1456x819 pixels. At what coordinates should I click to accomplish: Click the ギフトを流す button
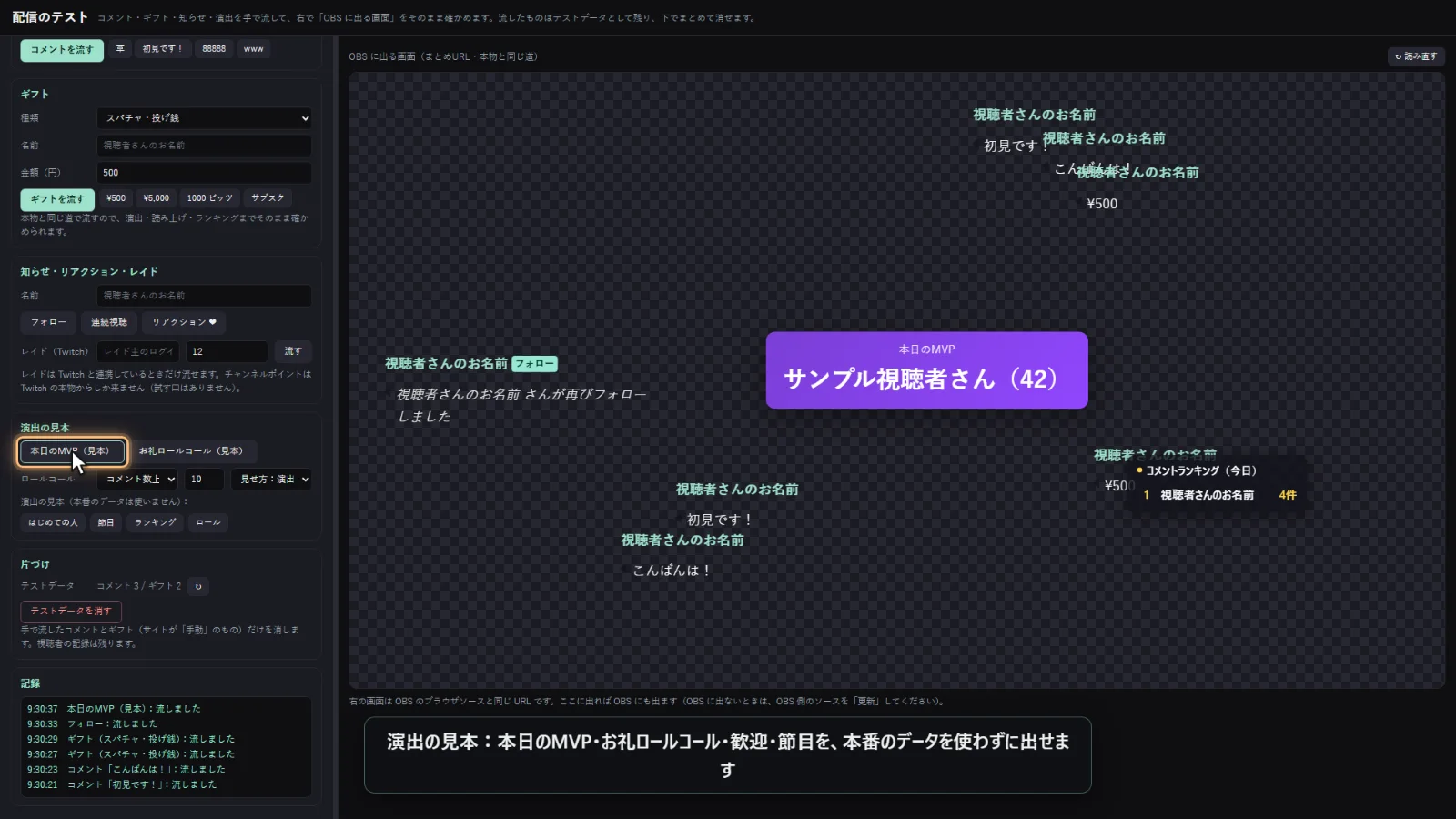tap(56, 199)
